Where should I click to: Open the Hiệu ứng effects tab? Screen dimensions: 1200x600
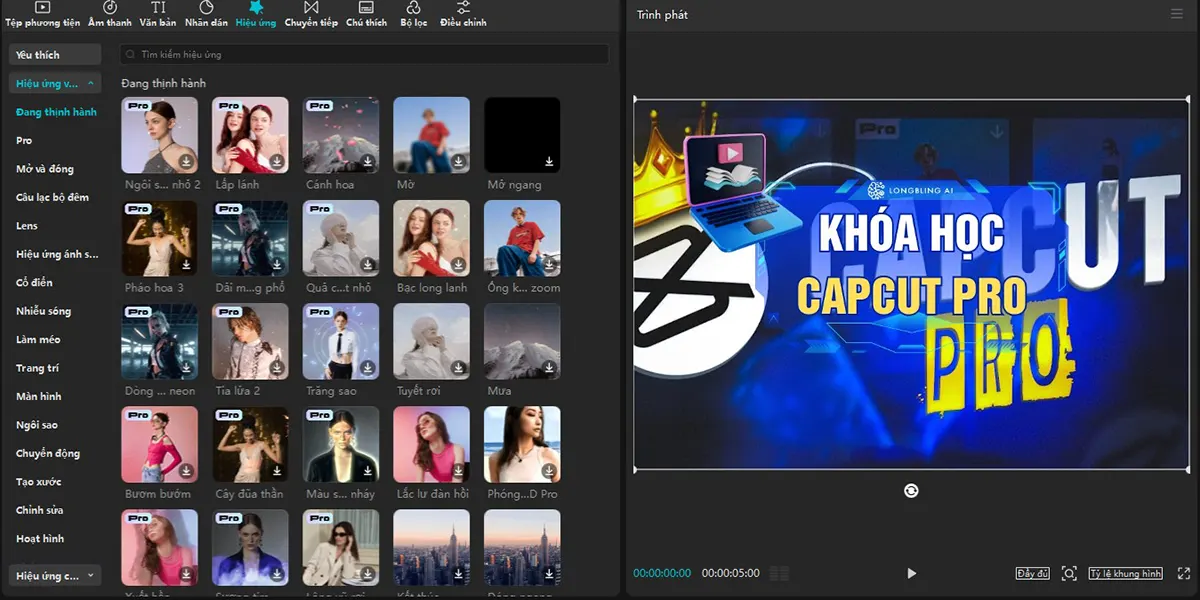coord(256,14)
